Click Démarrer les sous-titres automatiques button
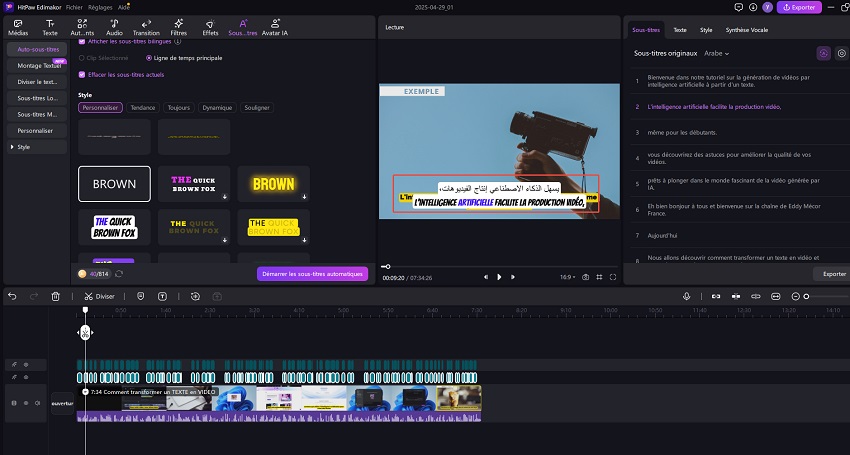 [312, 273]
